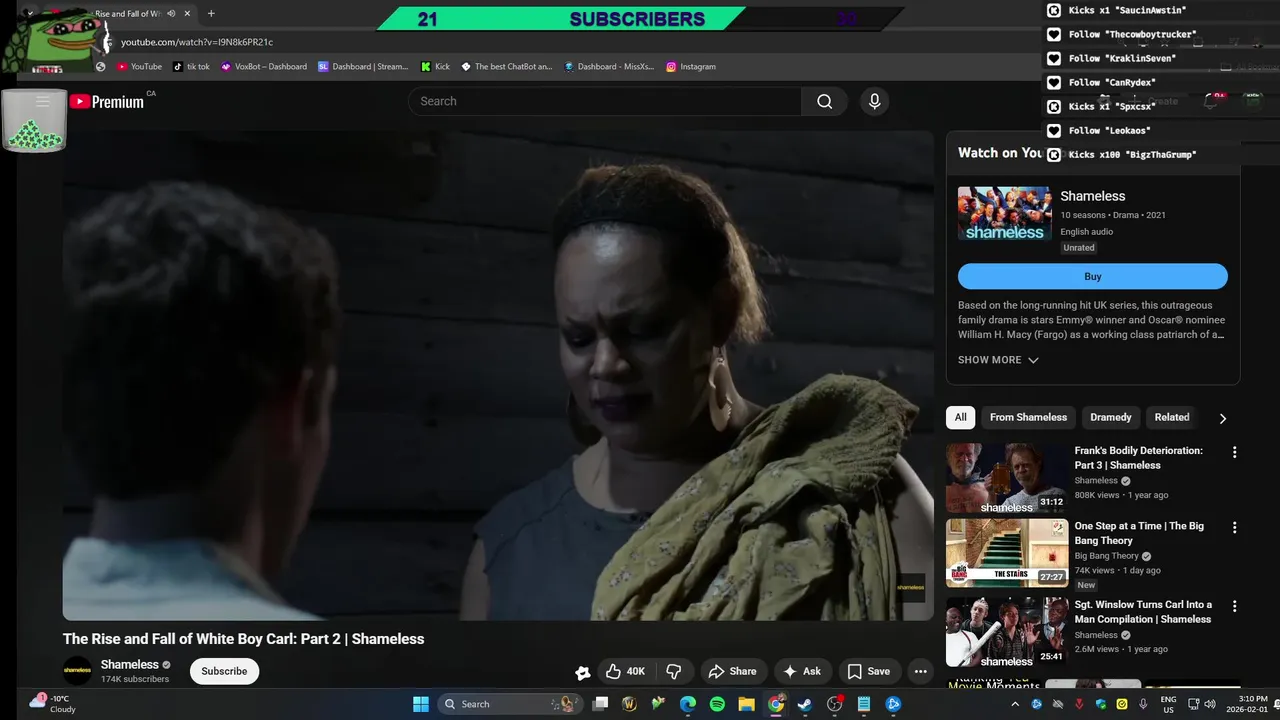
Task: Open YouTube bookmark
Action: tap(139, 66)
